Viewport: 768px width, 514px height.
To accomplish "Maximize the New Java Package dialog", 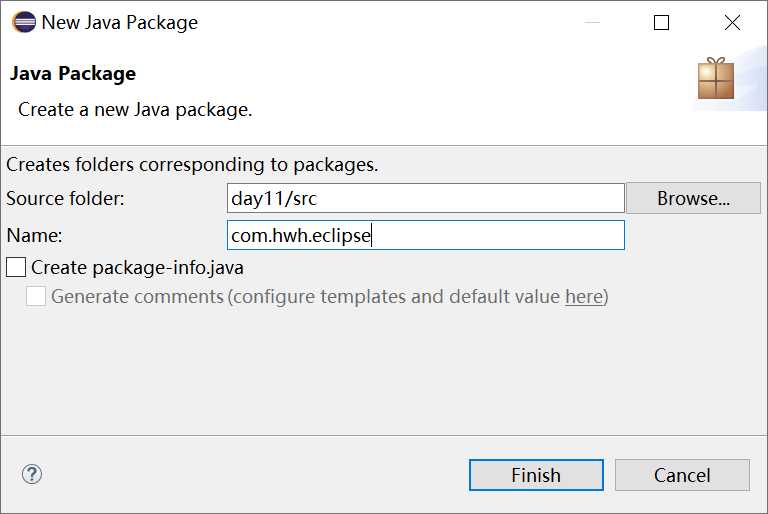I will click(x=661, y=23).
